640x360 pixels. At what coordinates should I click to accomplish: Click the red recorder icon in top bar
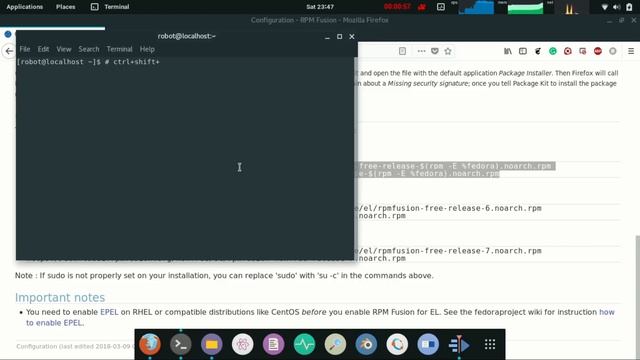pyautogui.click(x=422, y=7)
